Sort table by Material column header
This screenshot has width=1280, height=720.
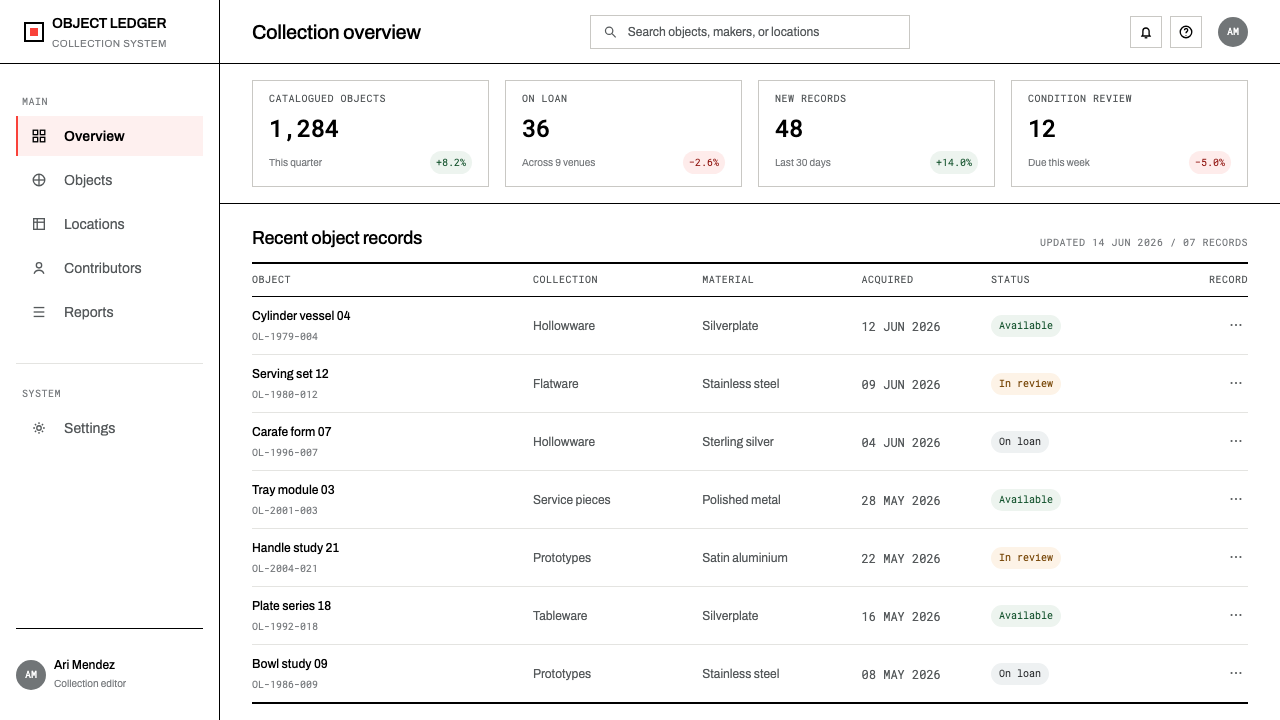728,280
